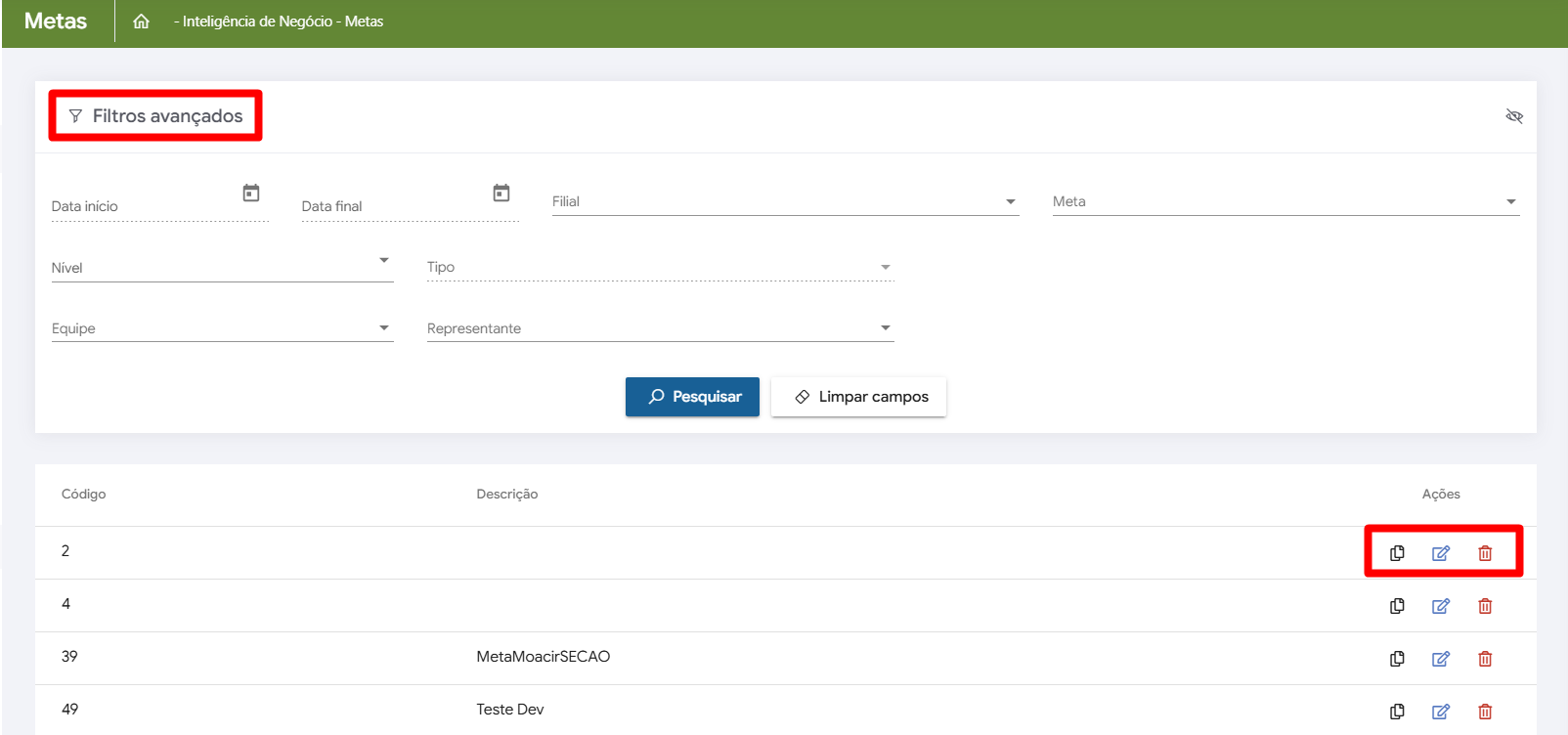This screenshot has height=735, width=1568.
Task: Edit the MetaMoacirSECAO goal row
Action: point(1441,659)
